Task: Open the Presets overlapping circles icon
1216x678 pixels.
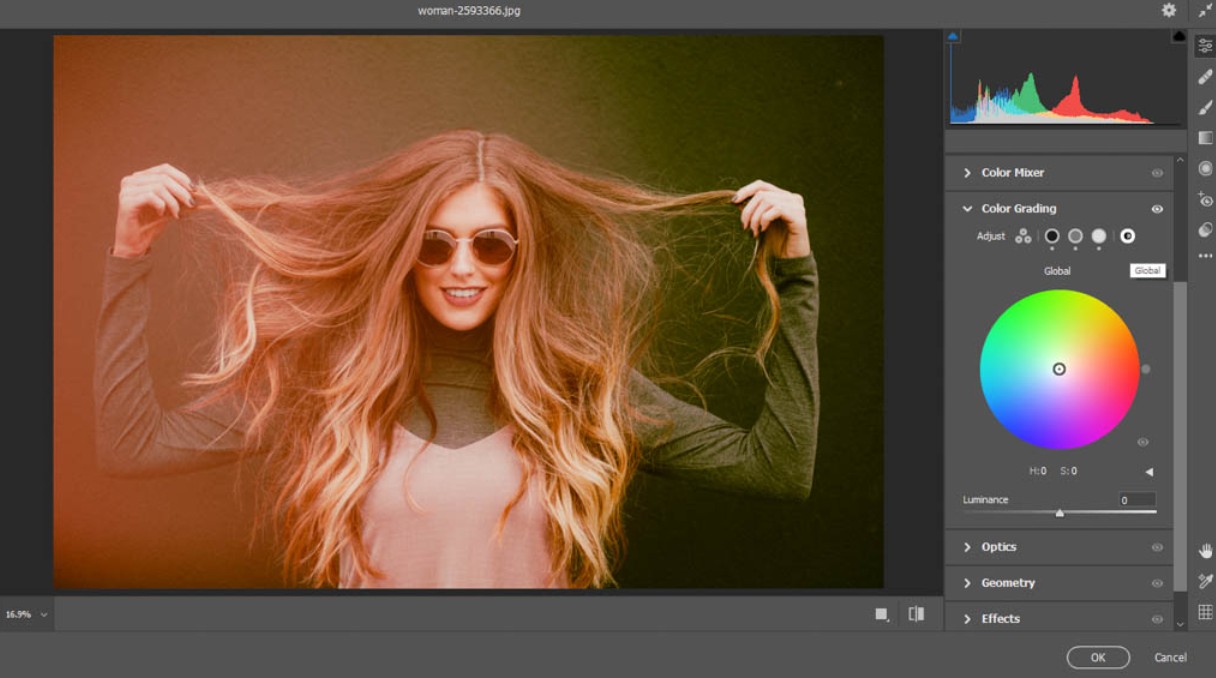Action: (1205, 229)
